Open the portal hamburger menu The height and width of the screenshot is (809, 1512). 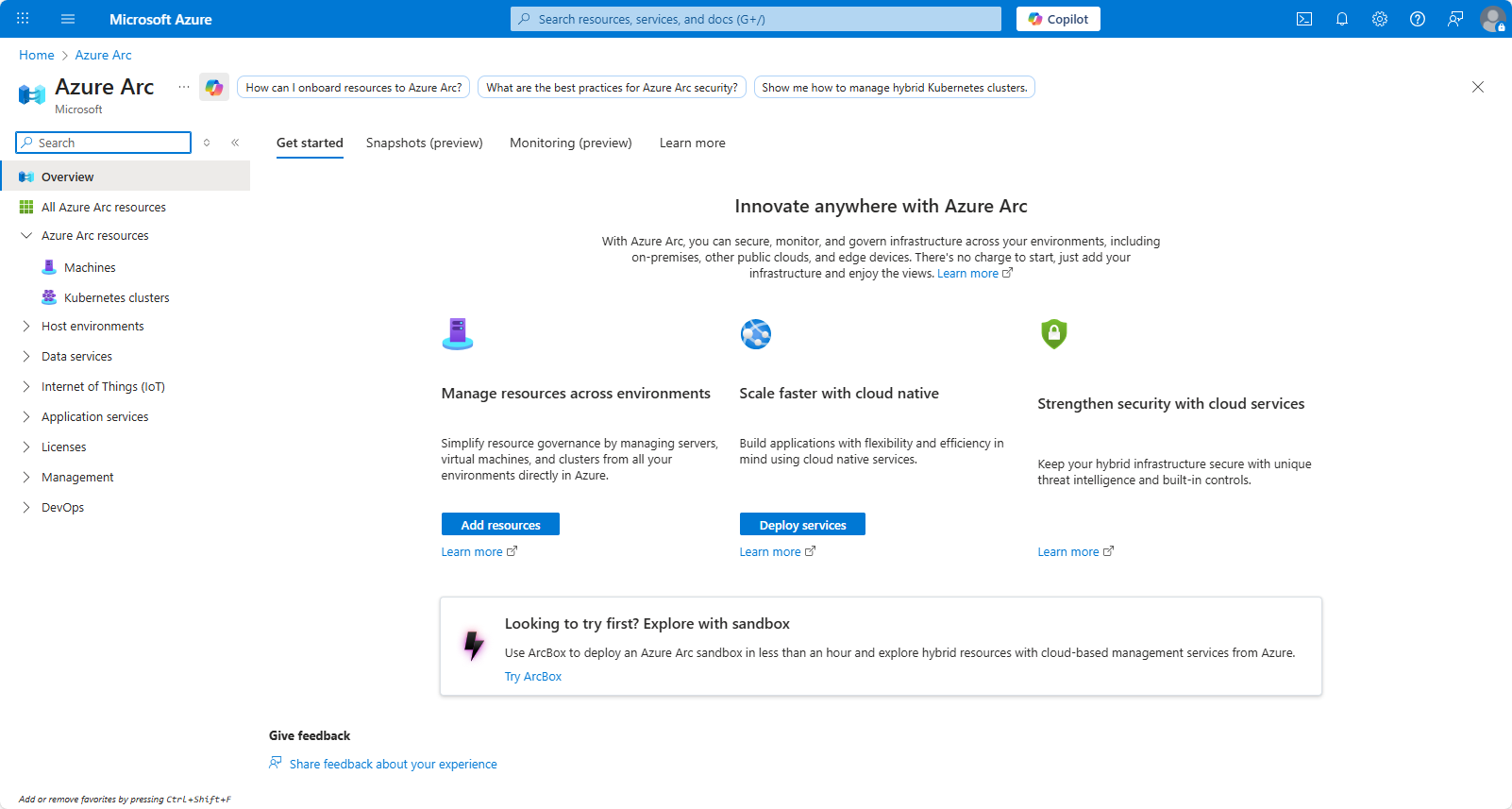tap(68, 19)
